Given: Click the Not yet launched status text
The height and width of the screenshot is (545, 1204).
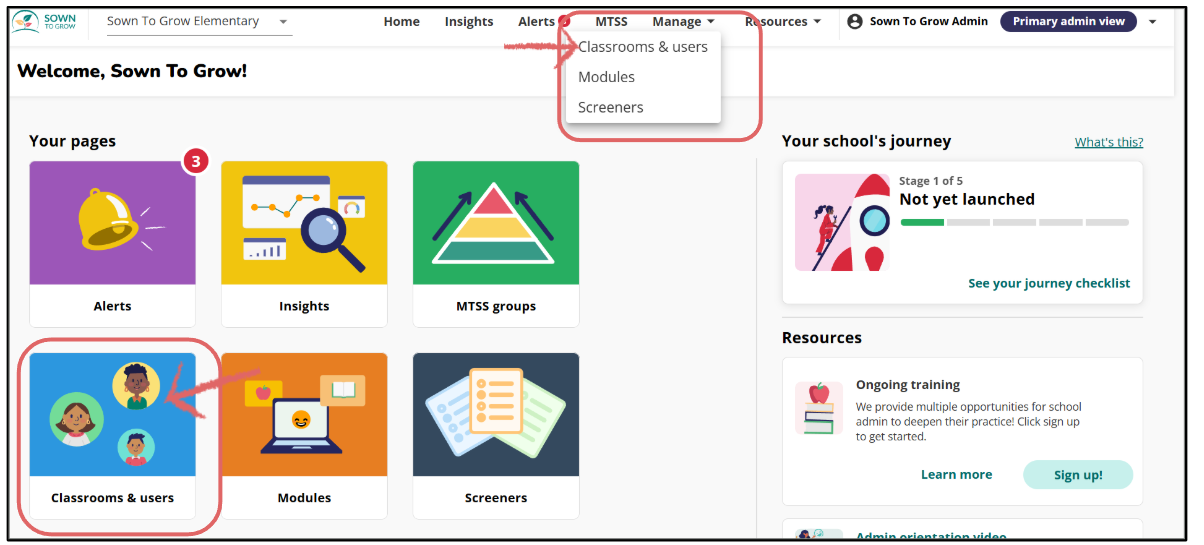Looking at the screenshot, I should pos(967,199).
